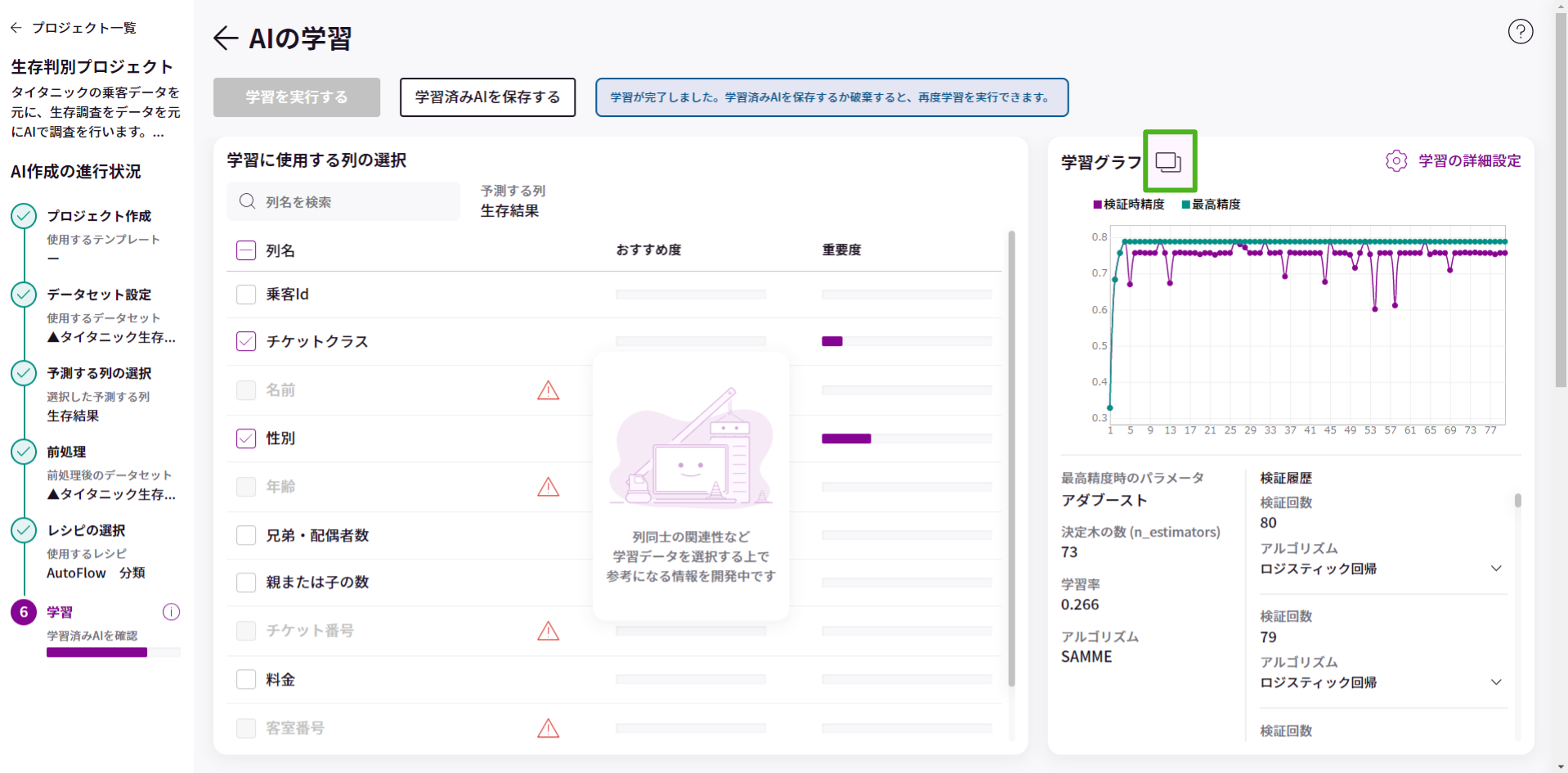Click warning triangle on チケット番号 row
Viewport: 1568px width, 773px height.
(549, 631)
